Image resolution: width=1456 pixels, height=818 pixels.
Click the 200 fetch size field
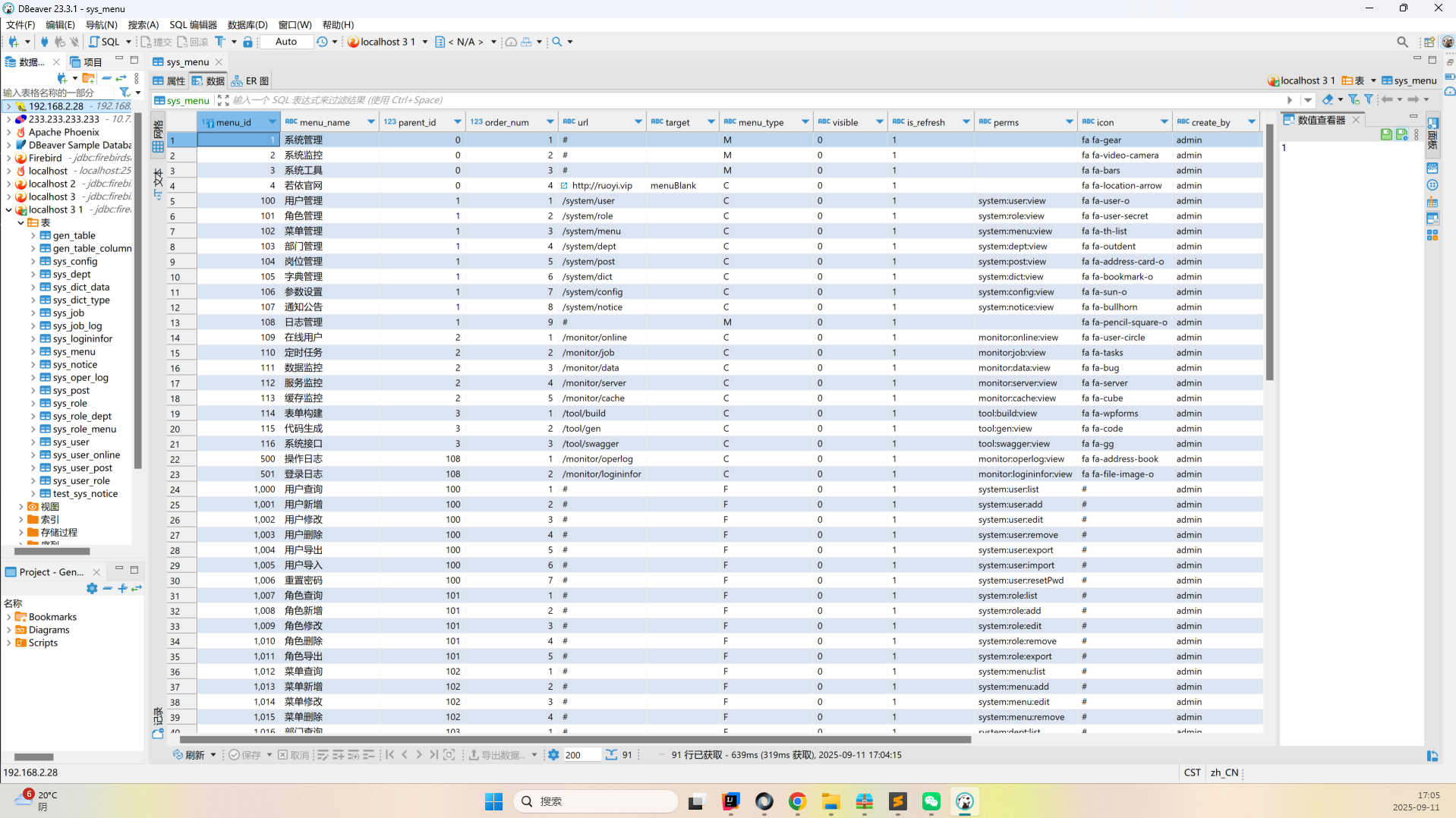coord(582,755)
